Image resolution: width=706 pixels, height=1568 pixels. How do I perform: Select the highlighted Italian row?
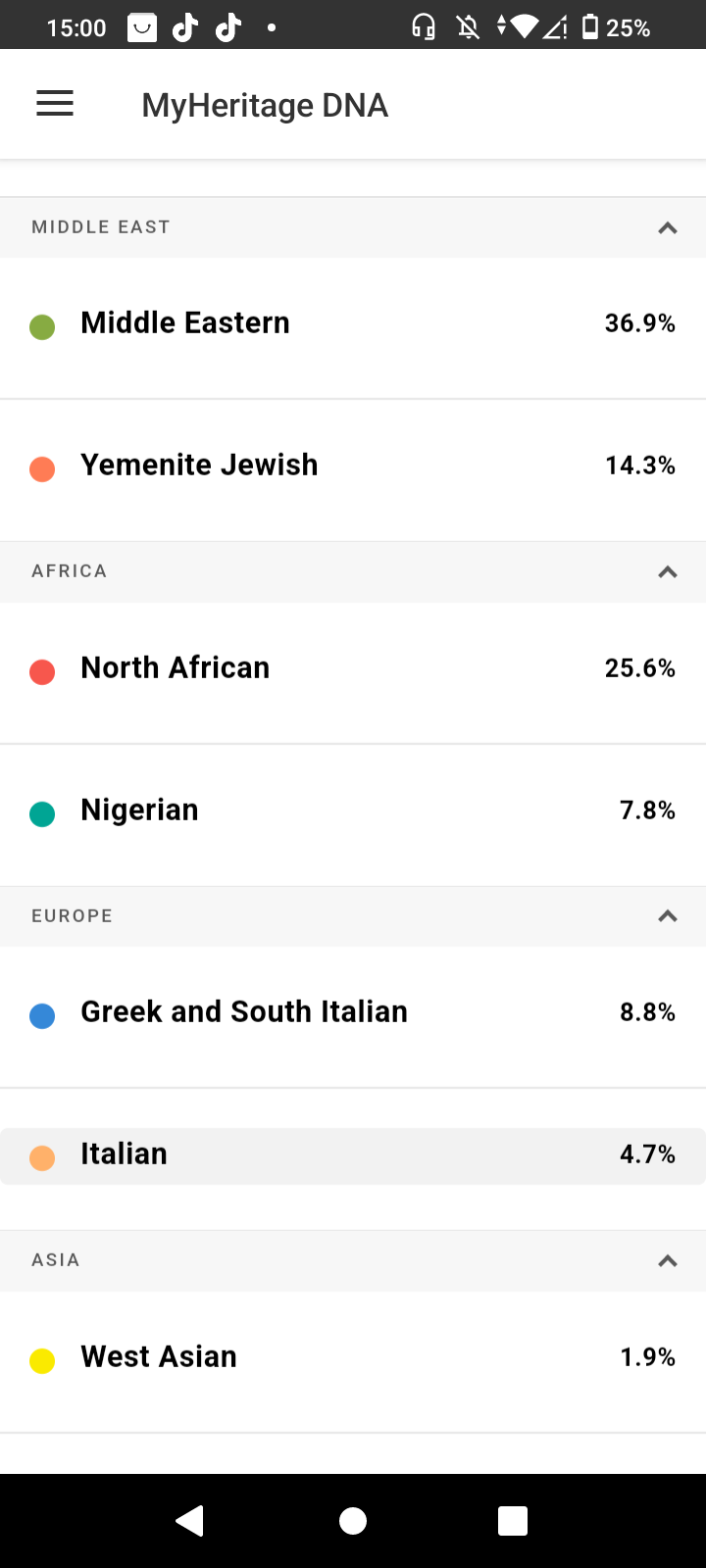353,1156
